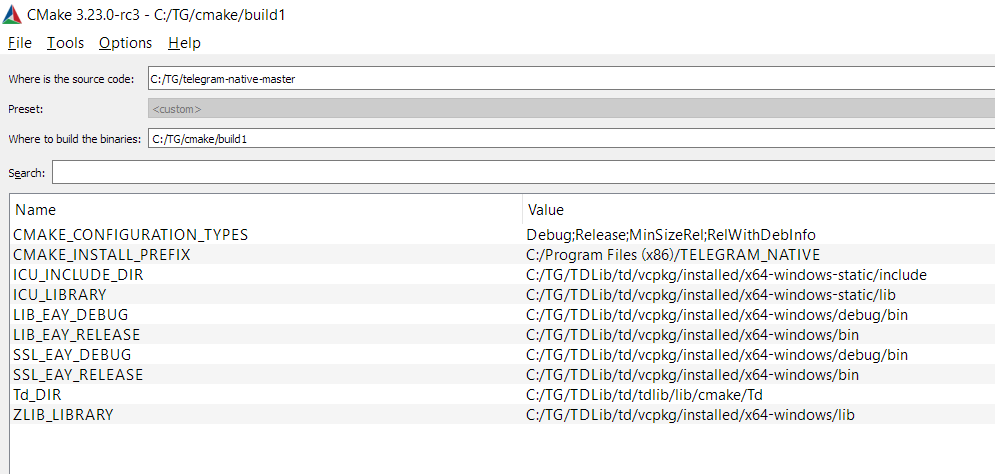The width and height of the screenshot is (995, 474).
Task: Open the File menu
Action: pos(20,43)
